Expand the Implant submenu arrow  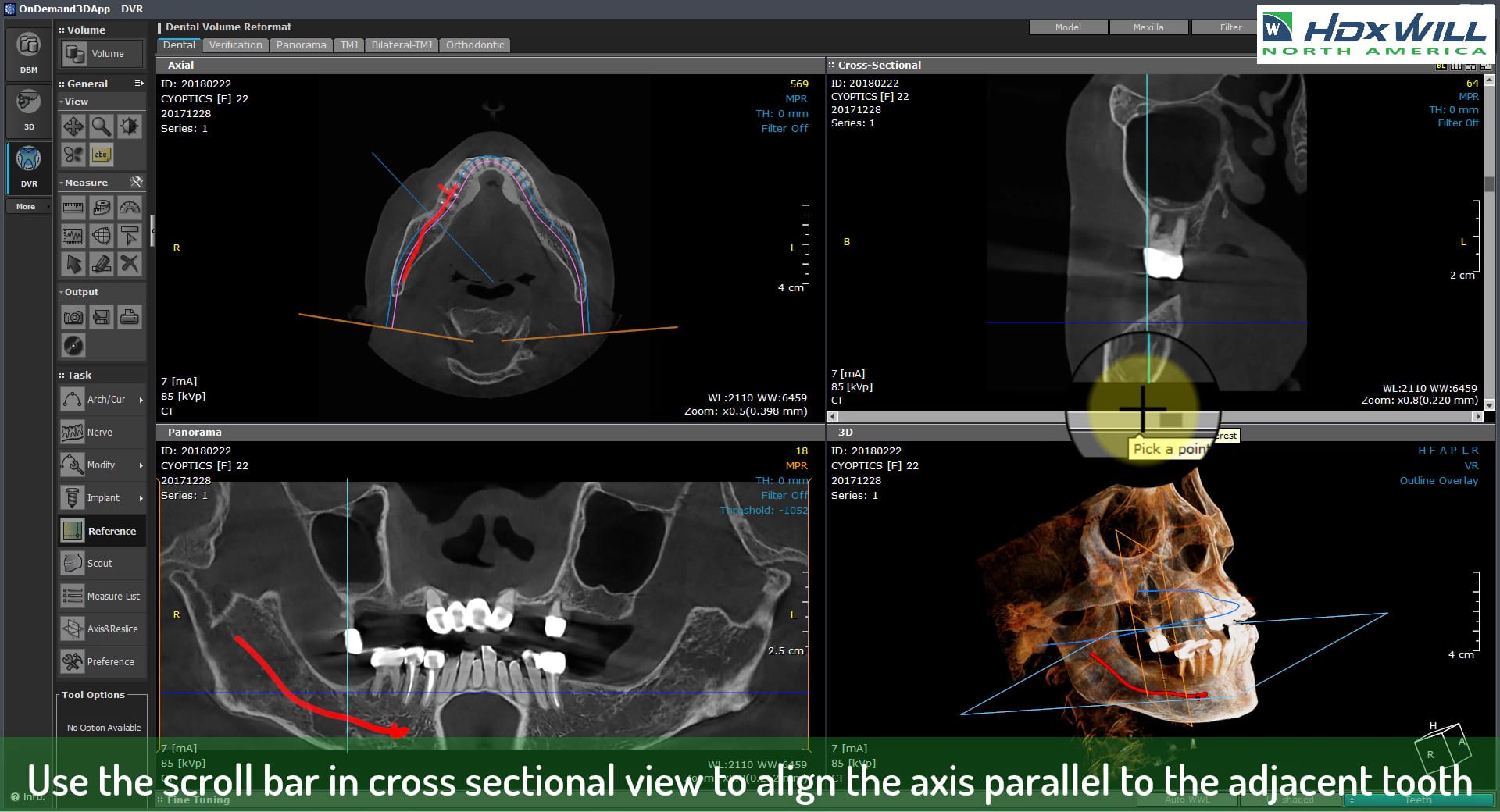141,498
